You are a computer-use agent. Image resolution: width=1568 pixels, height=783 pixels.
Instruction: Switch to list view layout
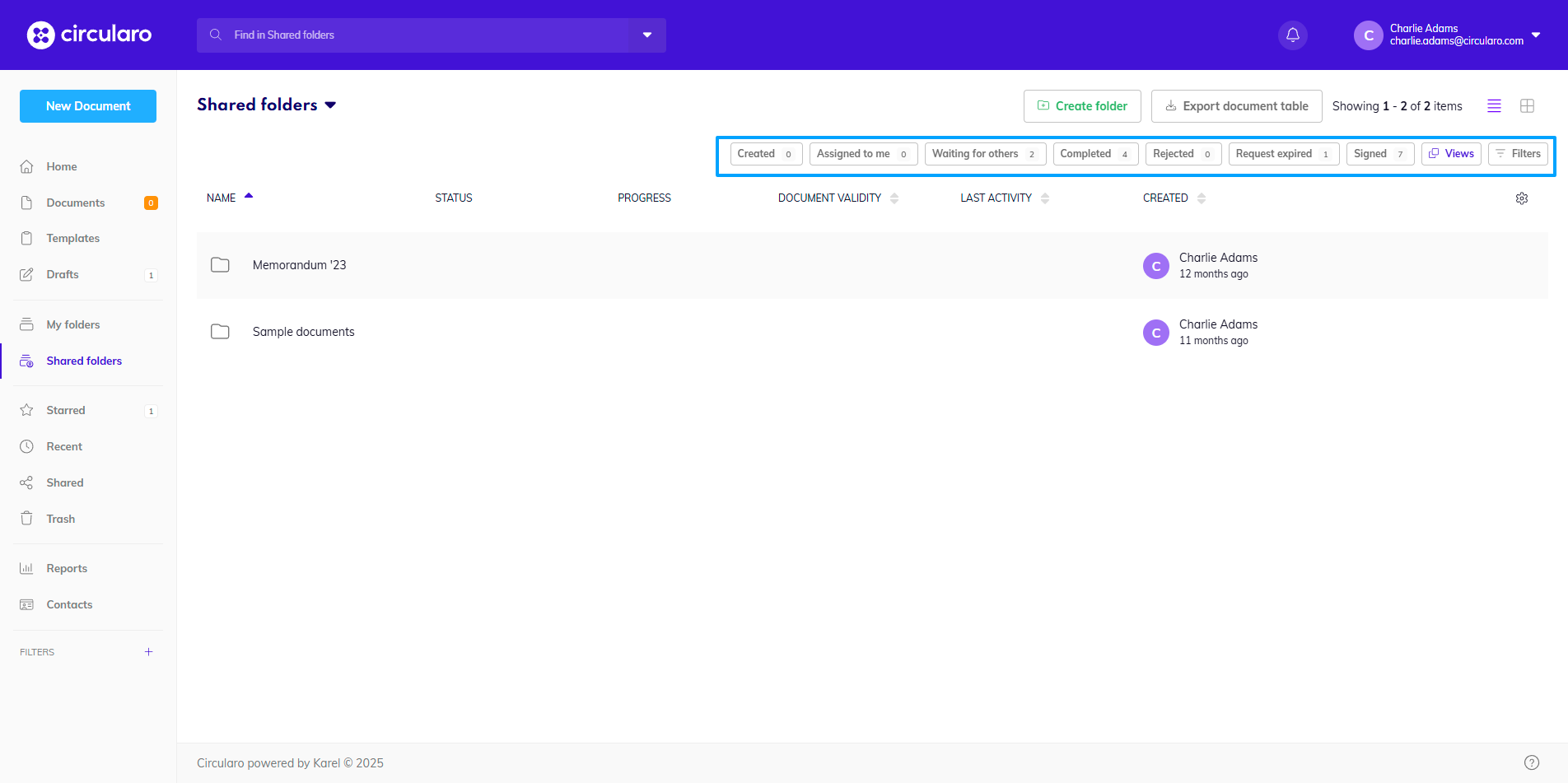point(1494,106)
